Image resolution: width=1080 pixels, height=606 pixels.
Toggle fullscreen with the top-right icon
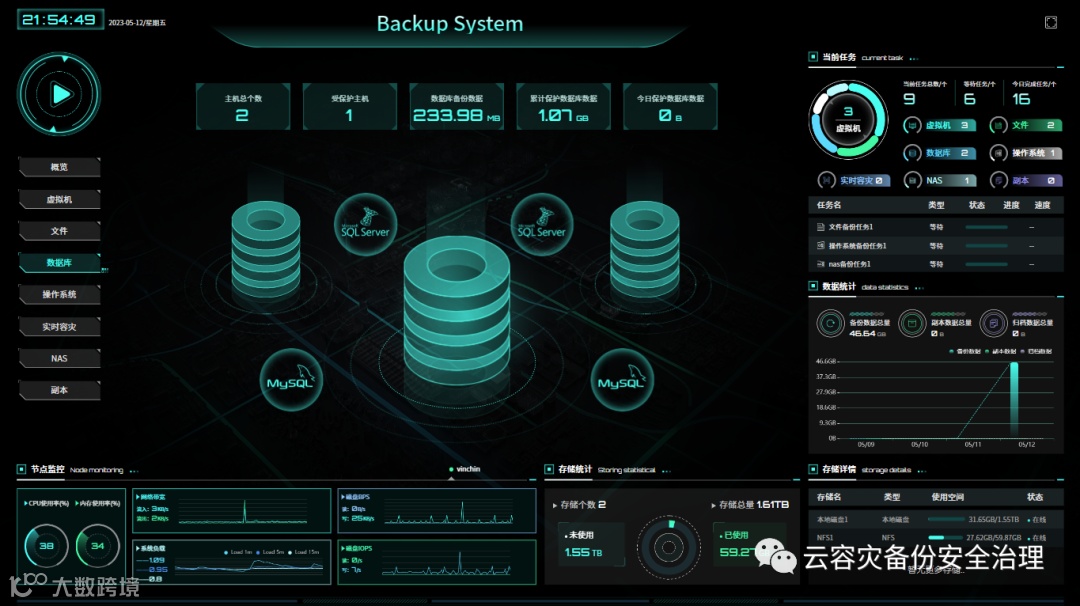[1050, 23]
